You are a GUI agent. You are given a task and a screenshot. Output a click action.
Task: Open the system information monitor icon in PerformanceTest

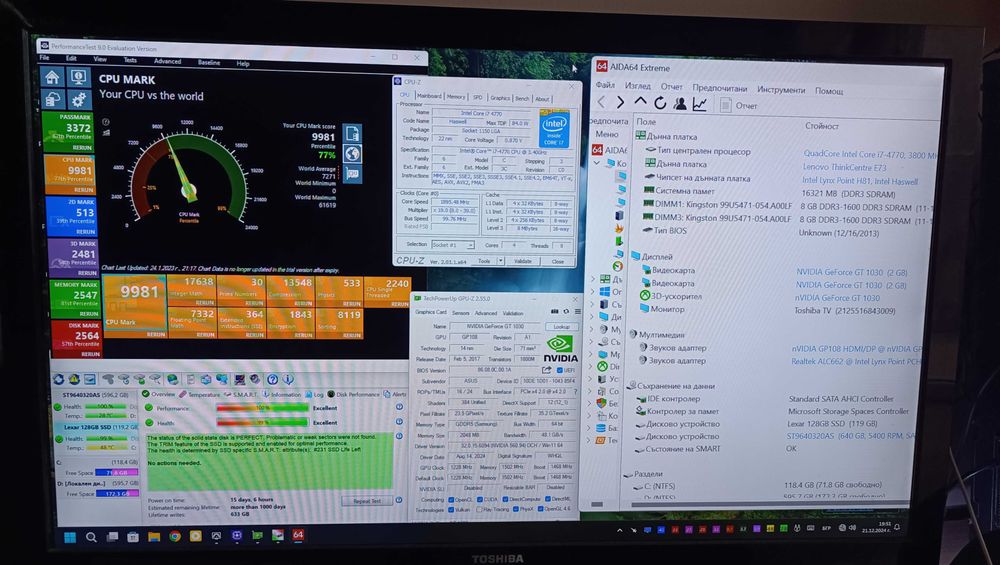(x=78, y=78)
